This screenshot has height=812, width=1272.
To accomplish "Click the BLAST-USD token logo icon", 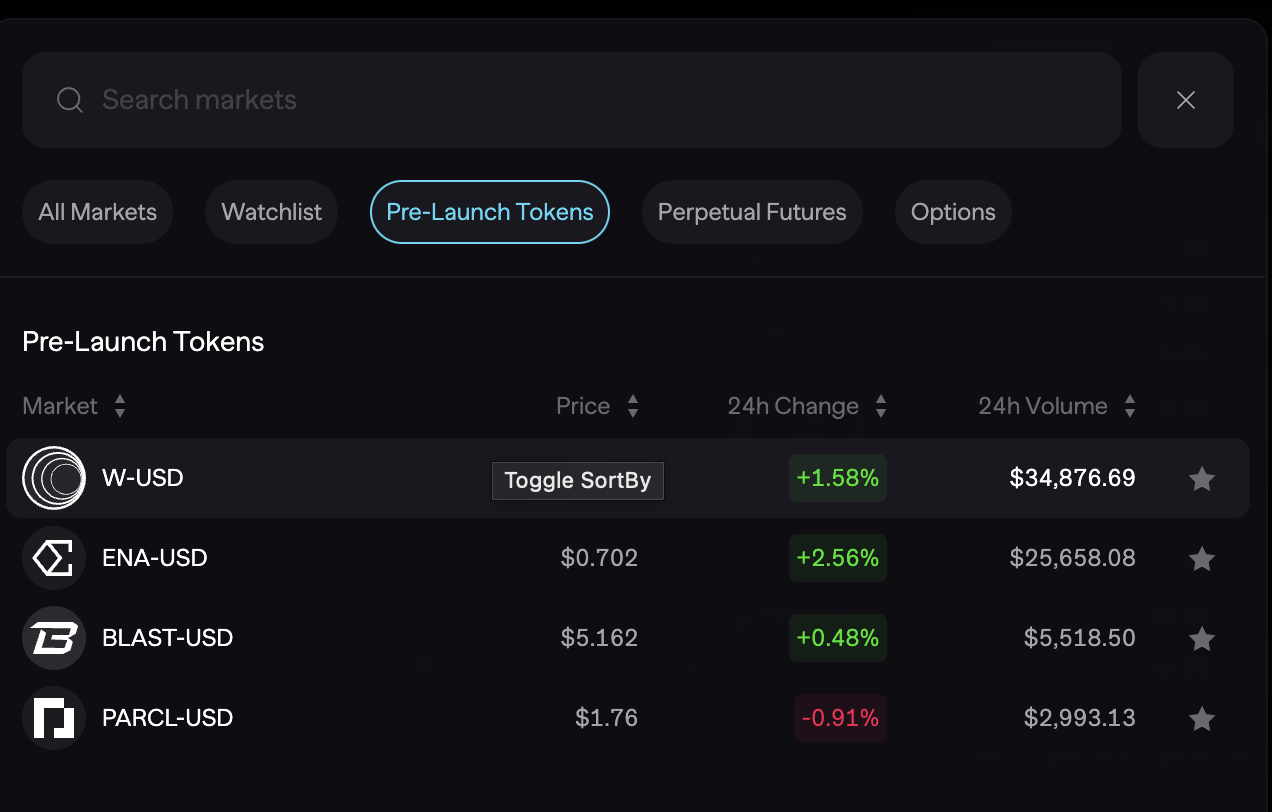I will click(x=54, y=638).
